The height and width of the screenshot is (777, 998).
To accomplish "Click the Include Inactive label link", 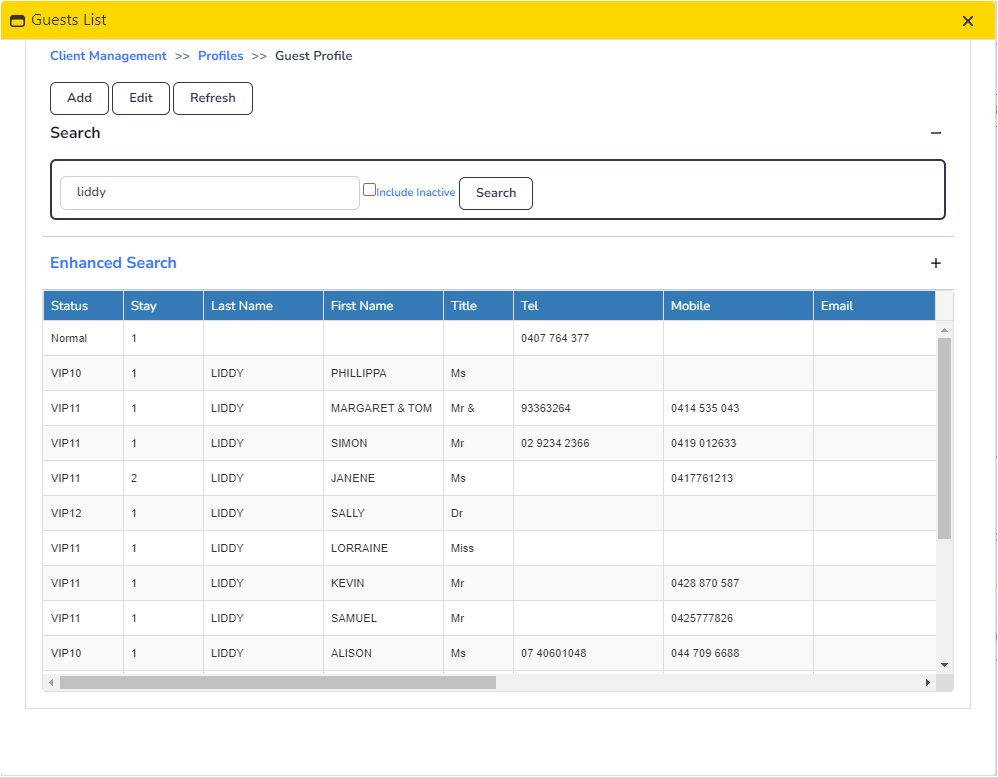I will [416, 192].
